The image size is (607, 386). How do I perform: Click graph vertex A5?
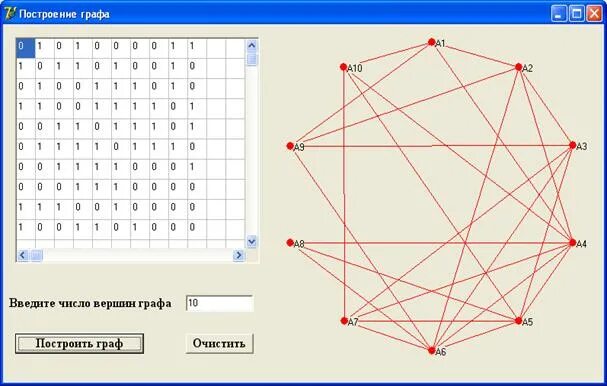point(519,321)
